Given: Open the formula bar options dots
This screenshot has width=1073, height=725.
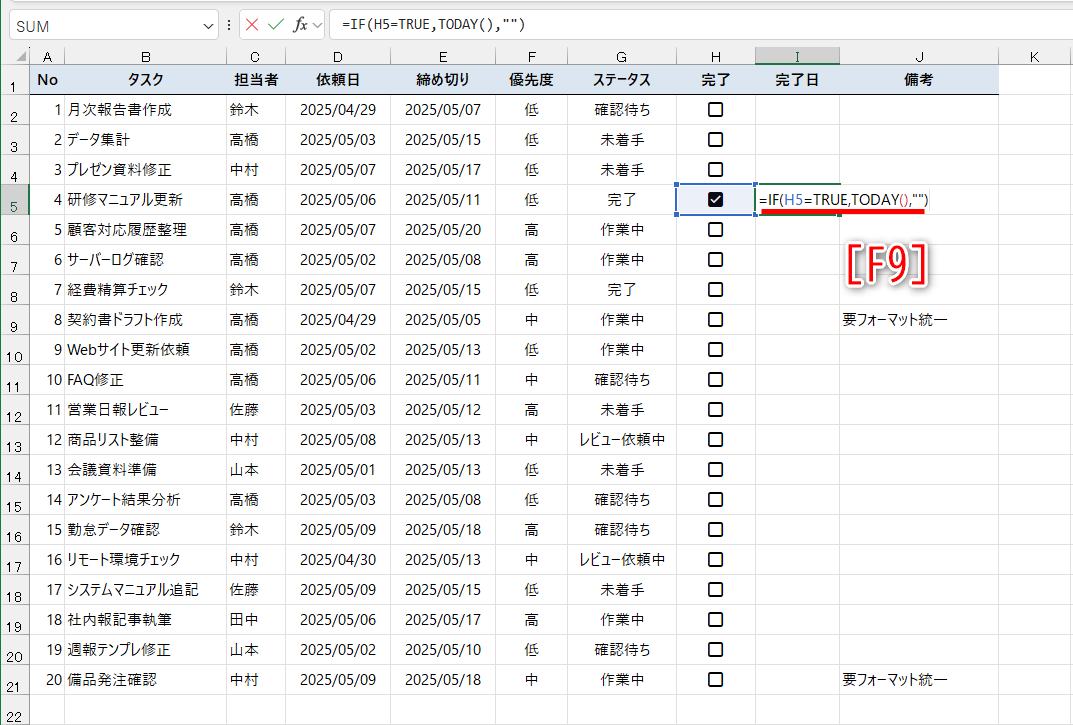Looking at the screenshot, I should click(229, 25).
